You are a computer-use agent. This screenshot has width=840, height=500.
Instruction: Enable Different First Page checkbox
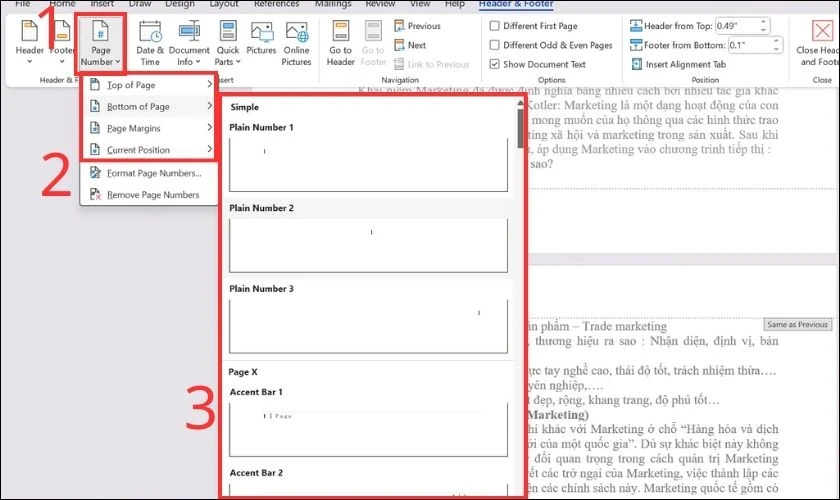click(495, 26)
